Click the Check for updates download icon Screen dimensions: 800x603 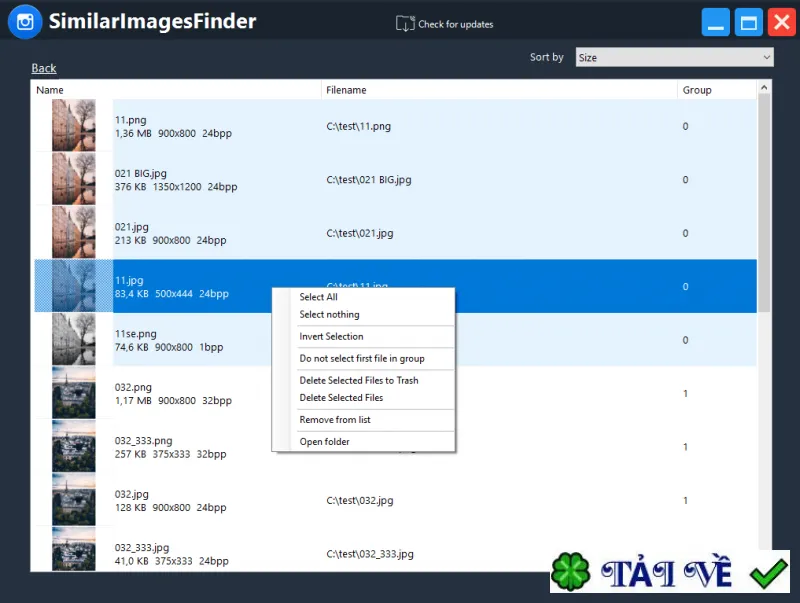(x=405, y=23)
